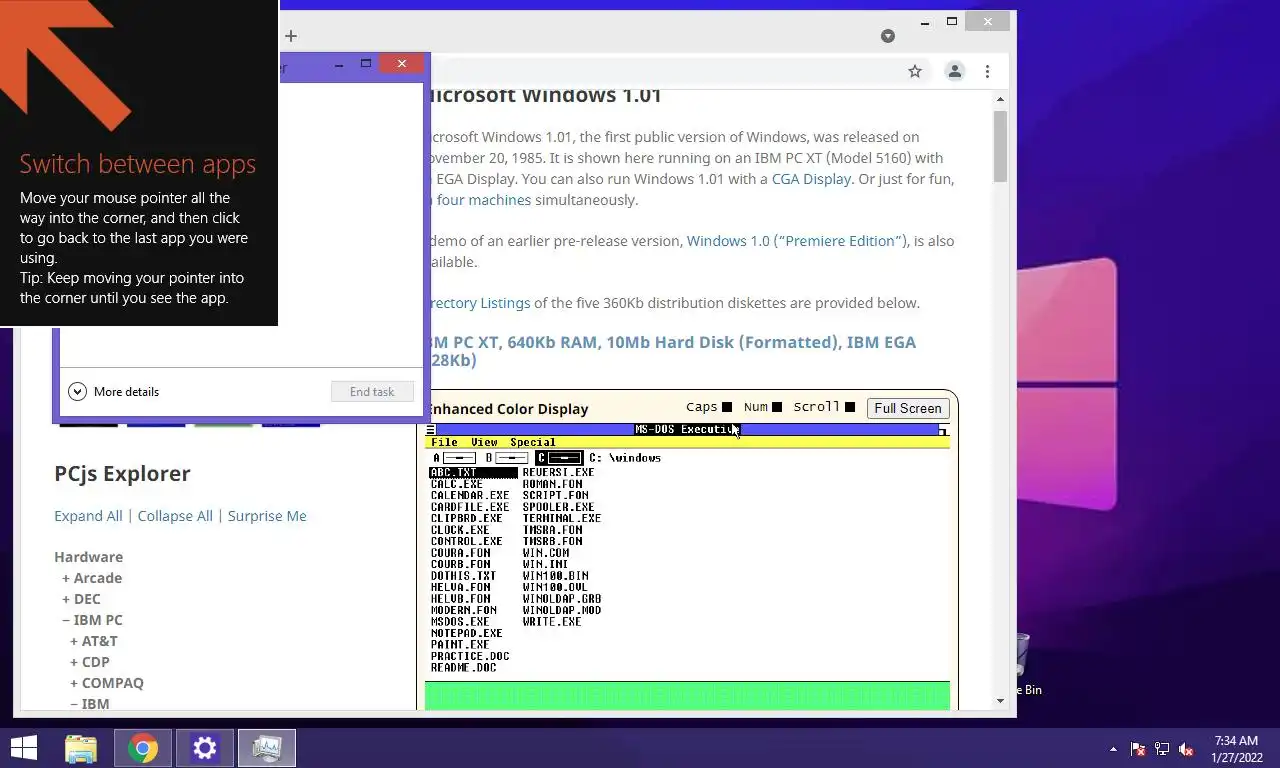The image size is (1280, 768).
Task: Expand the CDP tree node
Action: 90,662
